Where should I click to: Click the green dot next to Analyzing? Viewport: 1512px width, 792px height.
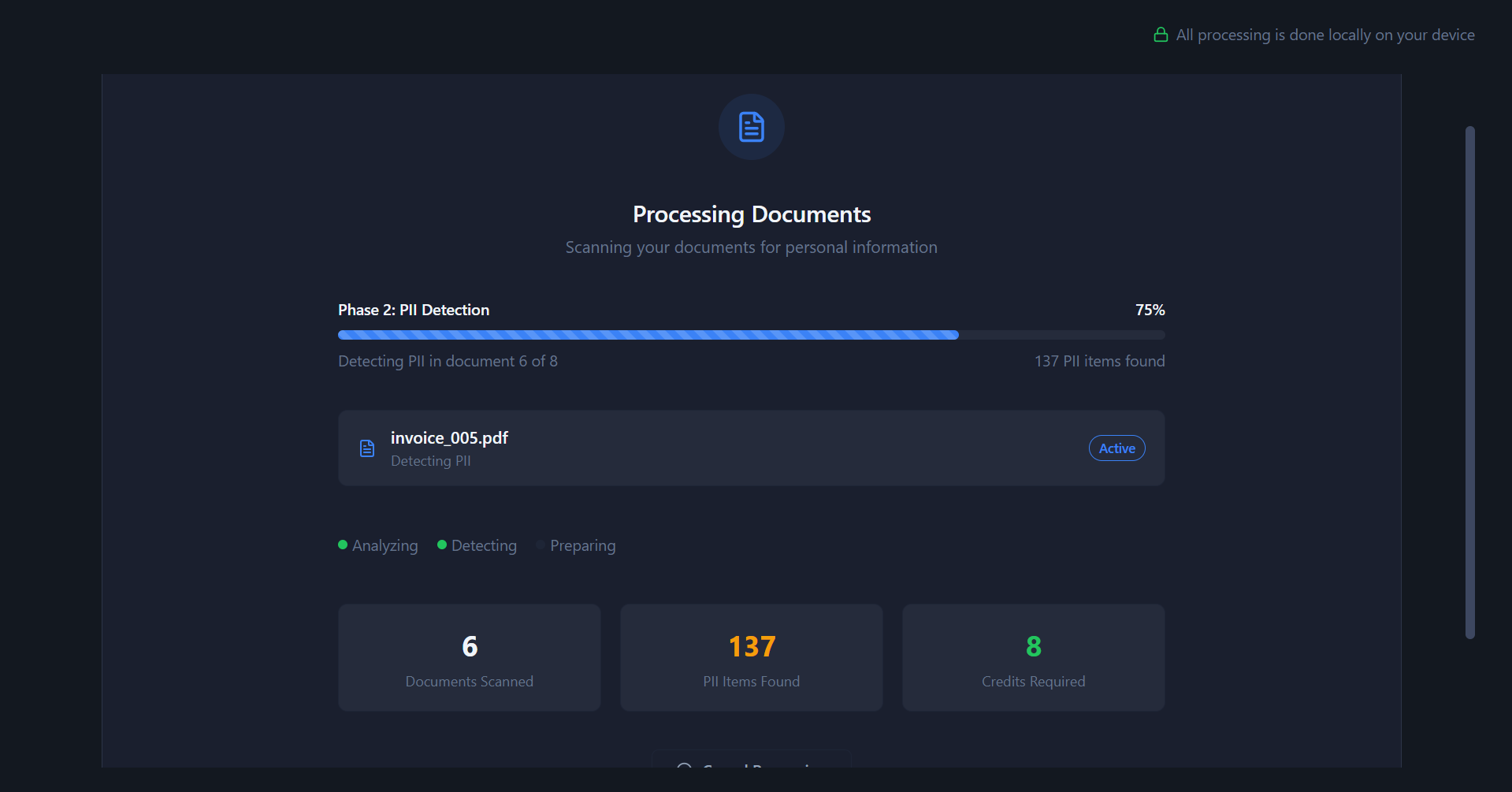343,545
